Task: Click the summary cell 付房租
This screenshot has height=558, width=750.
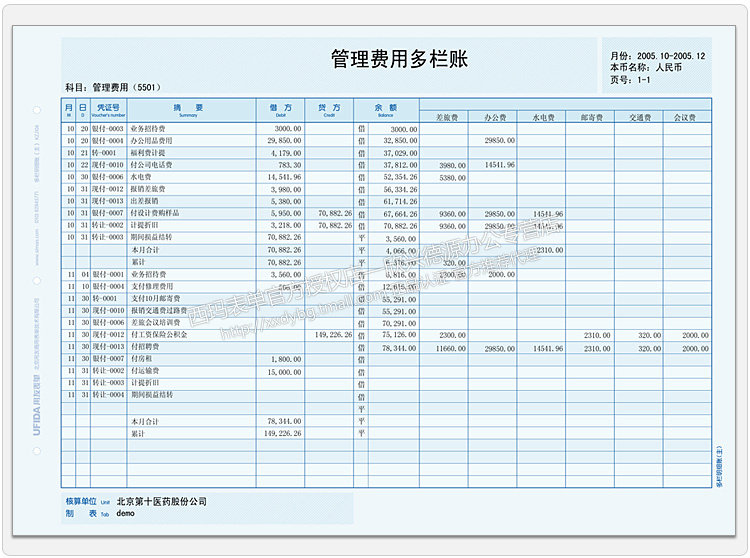Action: 142,359
